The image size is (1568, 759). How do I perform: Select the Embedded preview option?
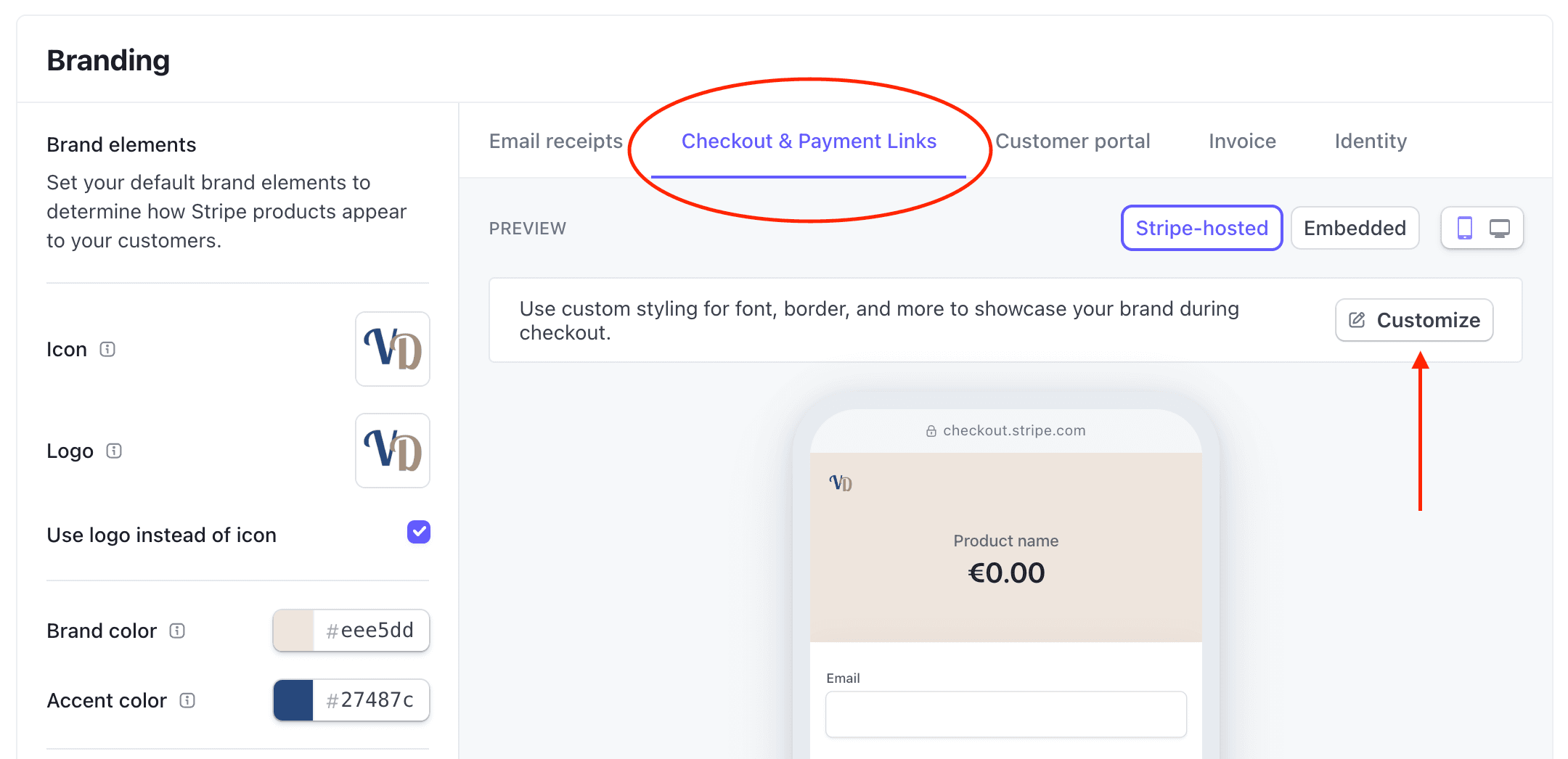point(1355,227)
